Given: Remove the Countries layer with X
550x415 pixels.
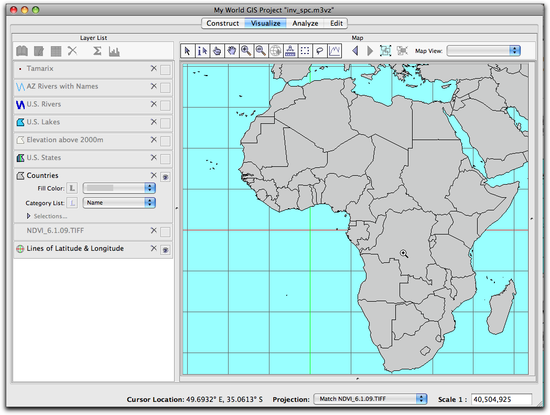Looking at the screenshot, I should [154, 175].
